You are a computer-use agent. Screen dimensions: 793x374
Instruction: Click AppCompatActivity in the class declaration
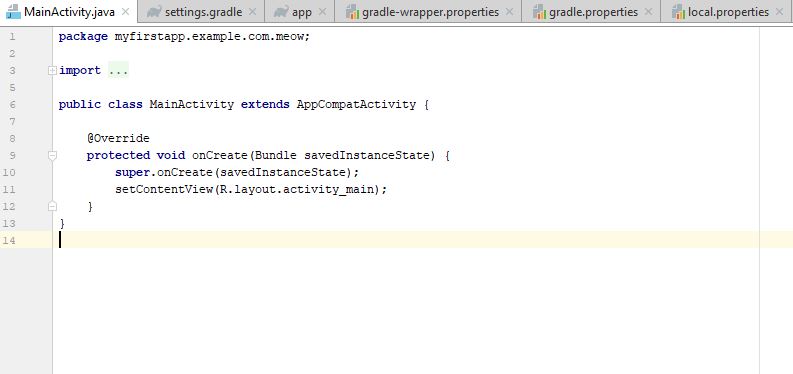coord(356,104)
